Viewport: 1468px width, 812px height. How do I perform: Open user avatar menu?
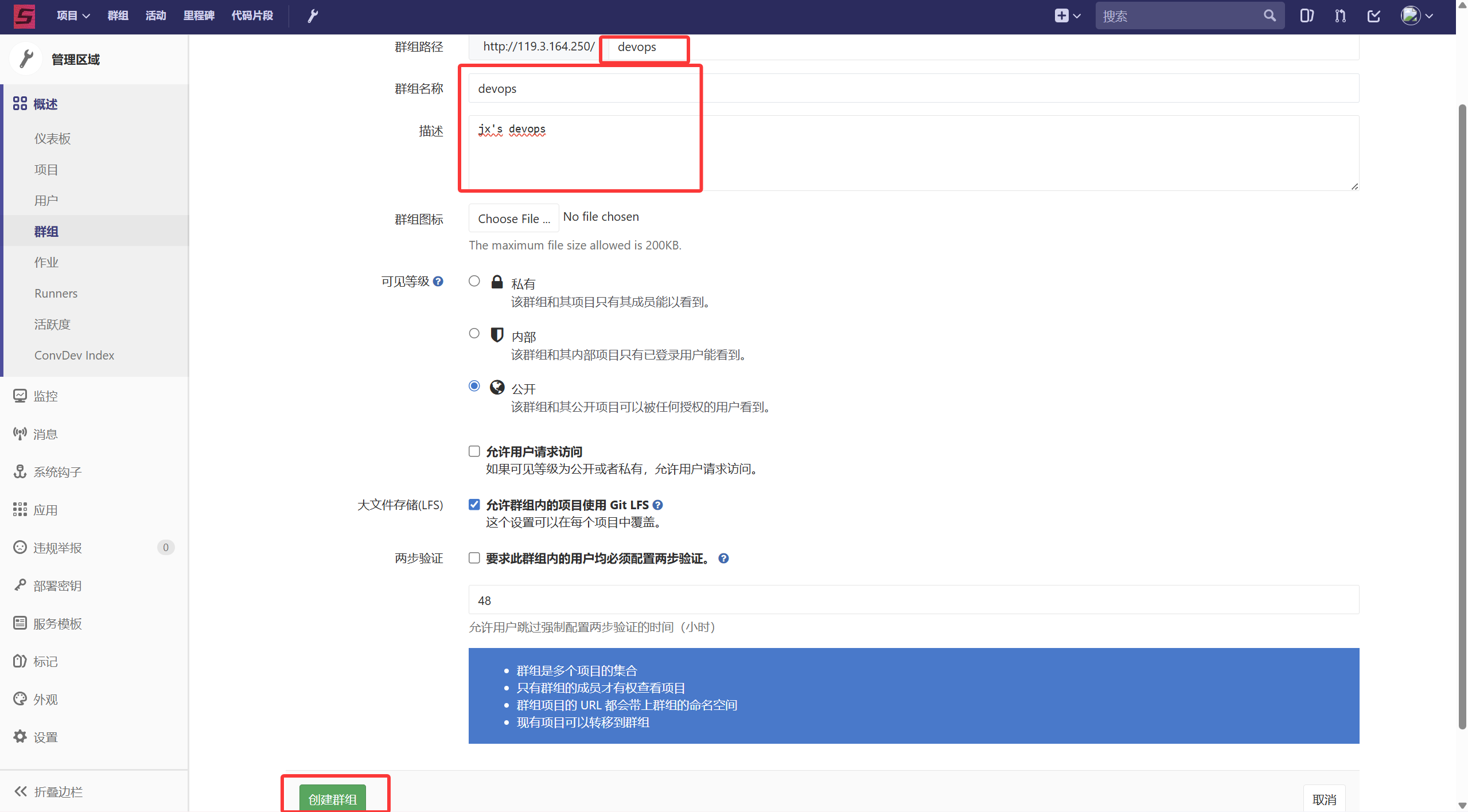[x=1411, y=16]
